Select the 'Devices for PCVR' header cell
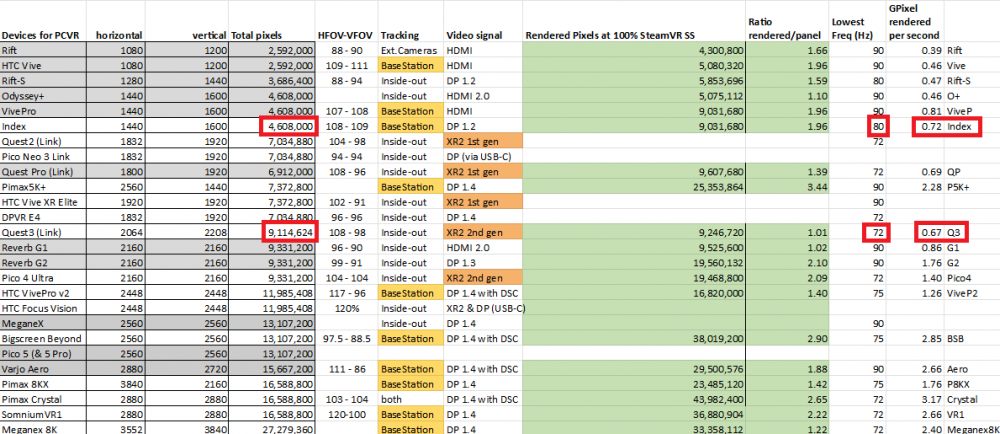 click(x=40, y=35)
